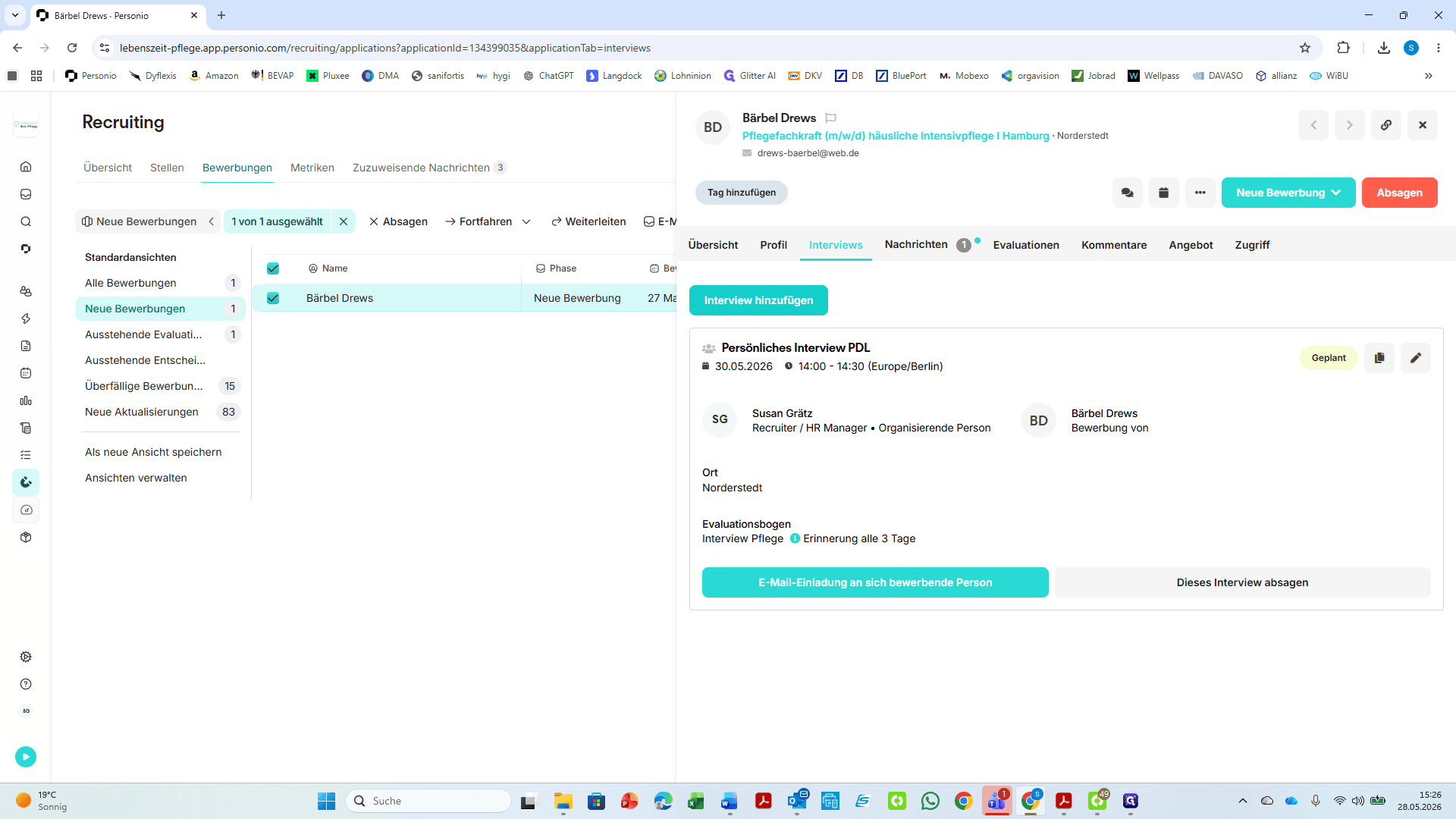The image size is (1456, 819).
Task: Click the Windows taskbar Suche field
Action: click(428, 801)
